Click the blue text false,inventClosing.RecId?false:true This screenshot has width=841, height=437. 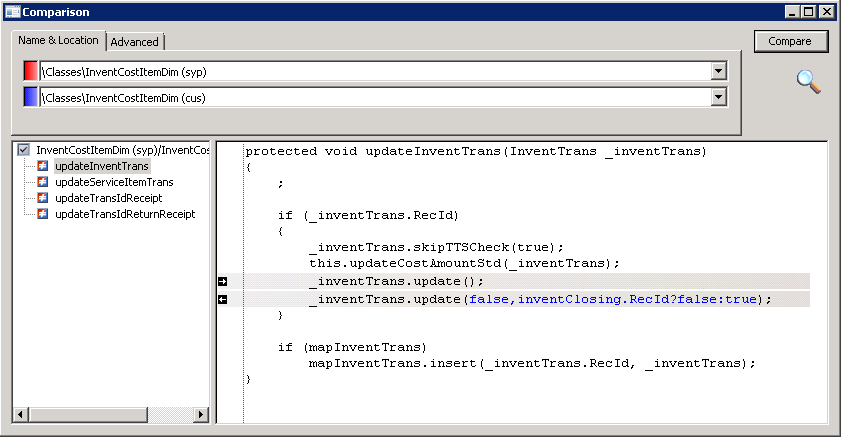point(613,299)
